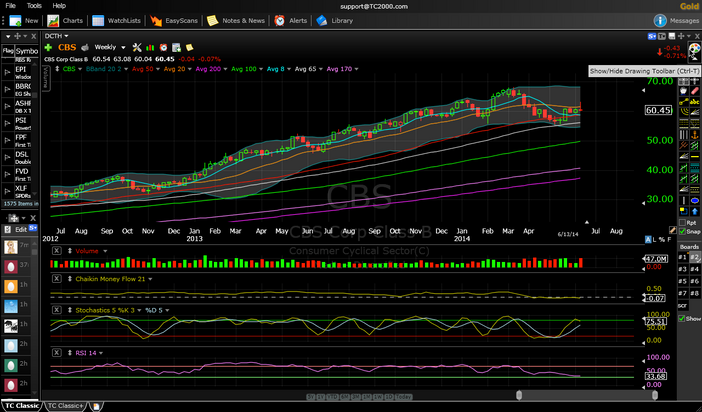The width and height of the screenshot is (702, 412).
Task: Click the New button in toolbar
Action: (x=24, y=21)
